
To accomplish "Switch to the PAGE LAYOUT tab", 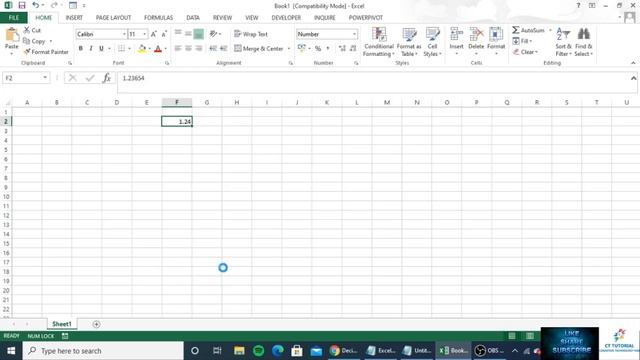I will click(x=113, y=18).
